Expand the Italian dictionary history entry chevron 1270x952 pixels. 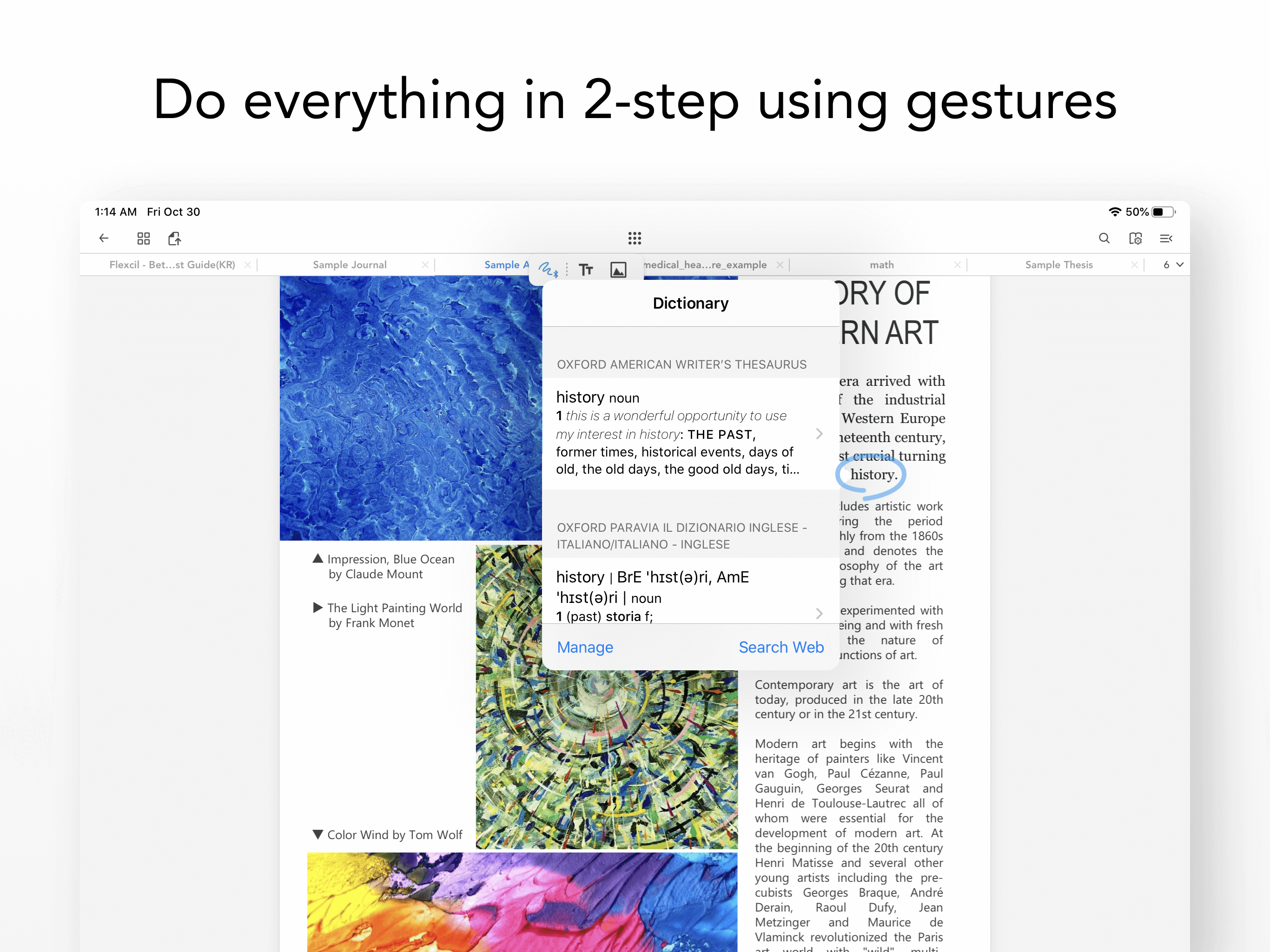819,613
